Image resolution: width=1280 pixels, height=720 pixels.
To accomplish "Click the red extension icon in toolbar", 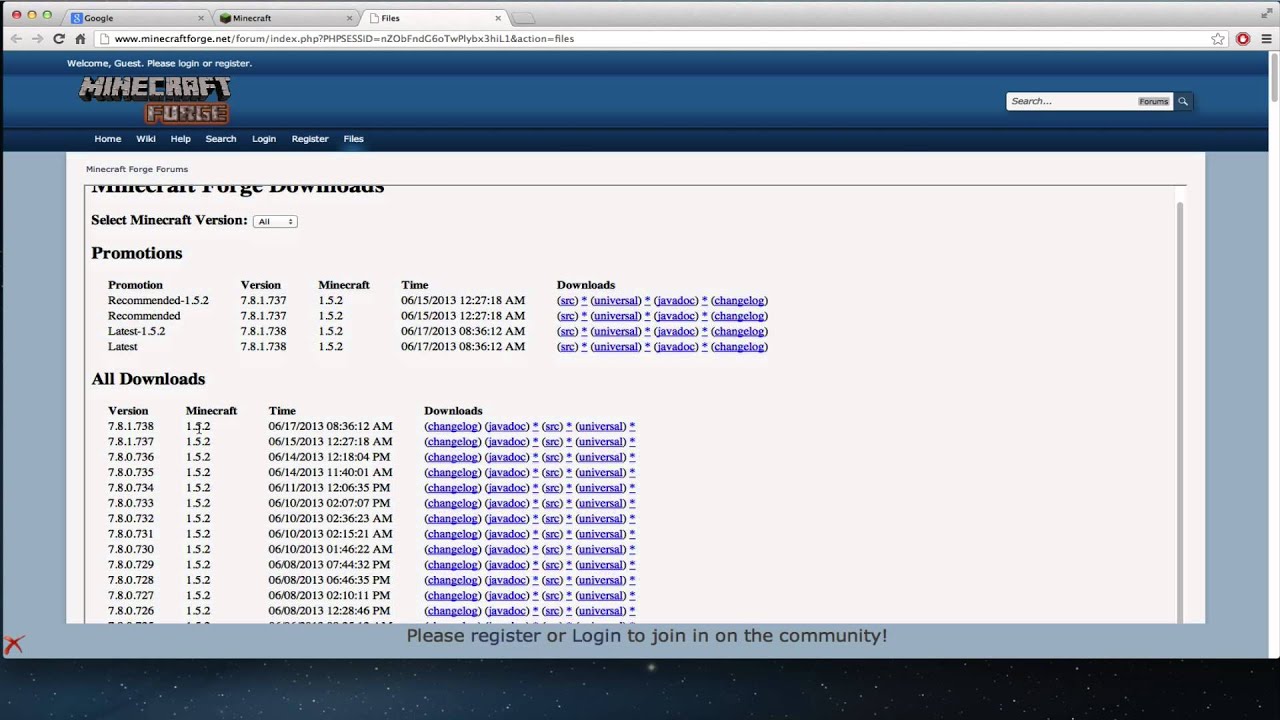I will (1243, 39).
